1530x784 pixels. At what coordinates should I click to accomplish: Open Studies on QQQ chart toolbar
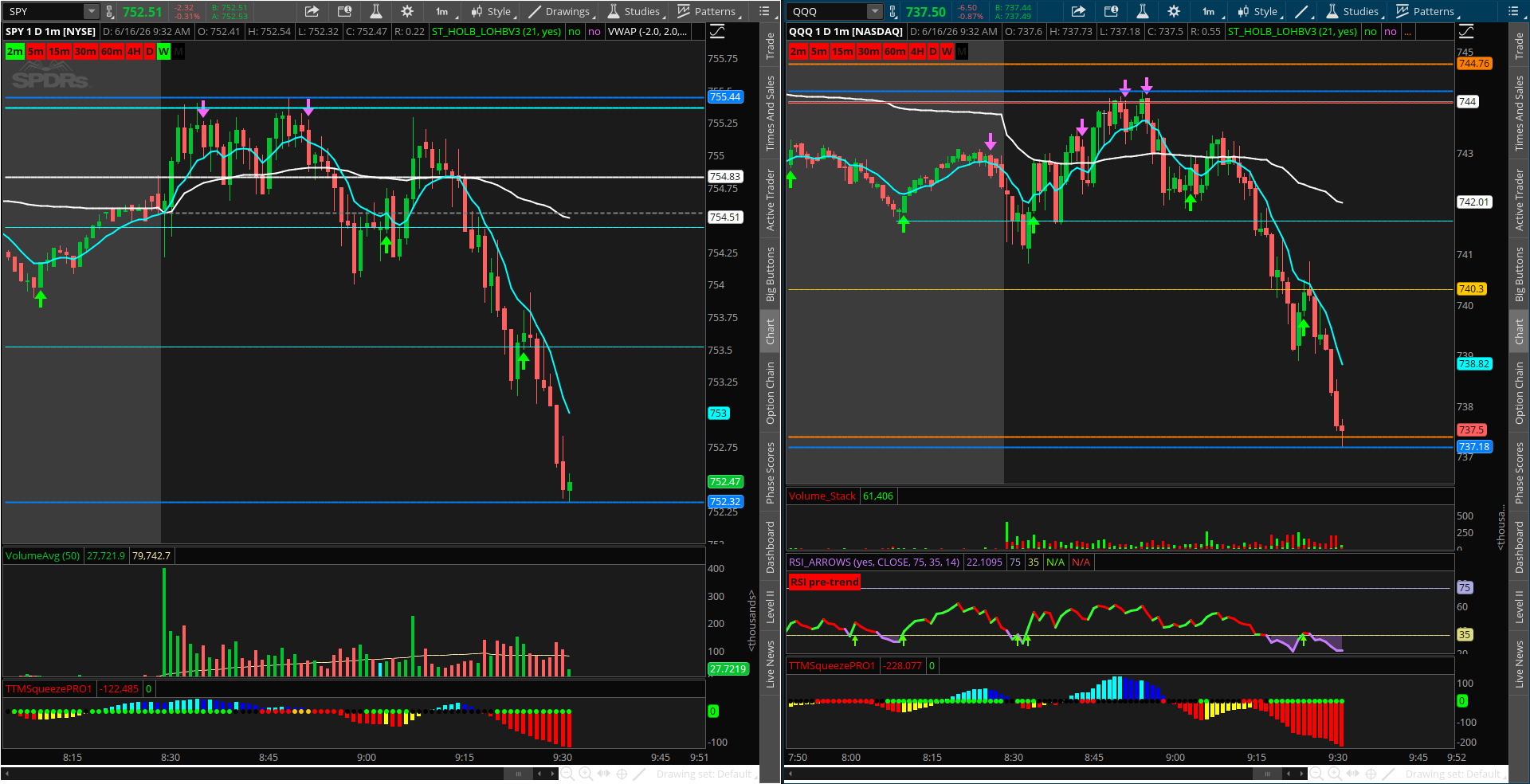point(1353,11)
